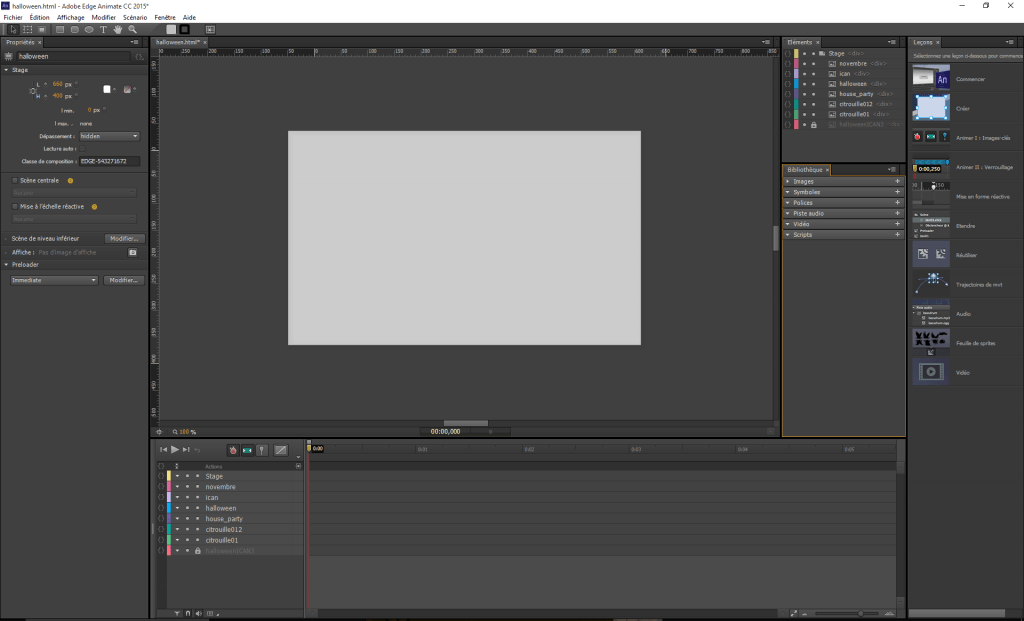
Task: Jump to start of timeline
Action: click(x=163, y=449)
